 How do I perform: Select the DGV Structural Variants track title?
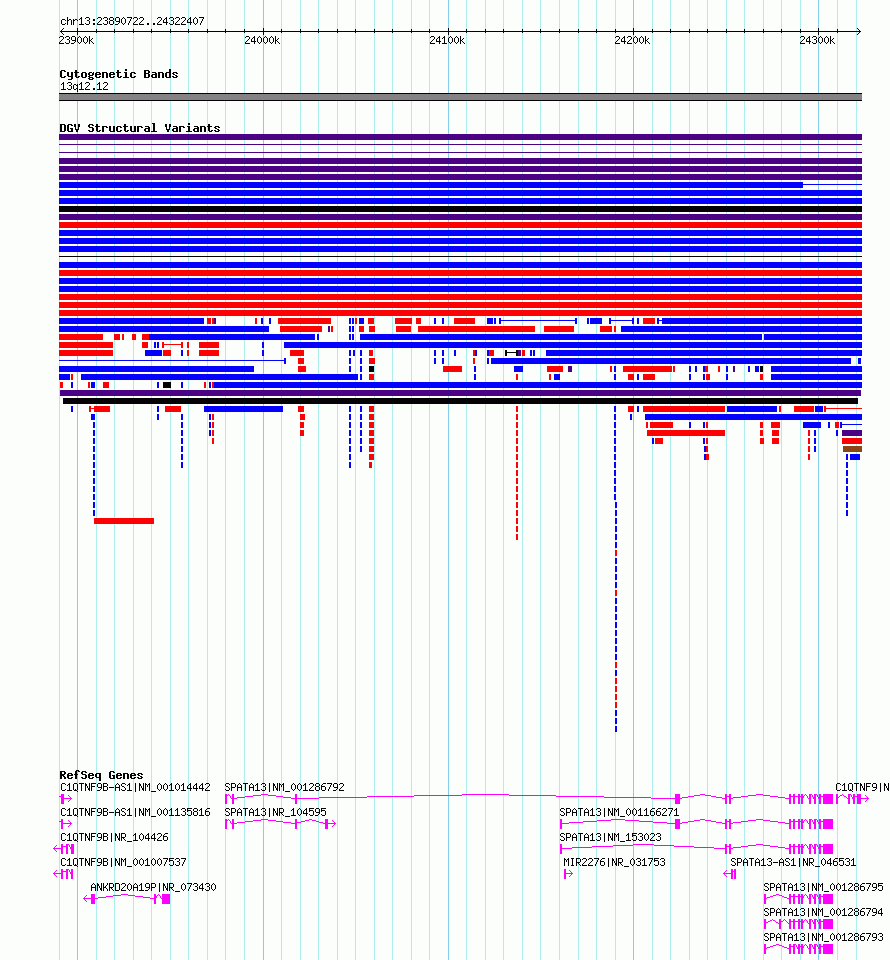coord(140,128)
